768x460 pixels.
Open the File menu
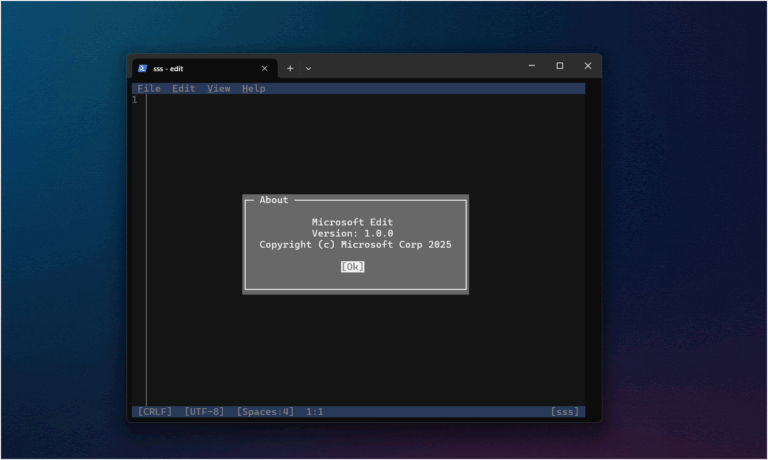coord(149,89)
